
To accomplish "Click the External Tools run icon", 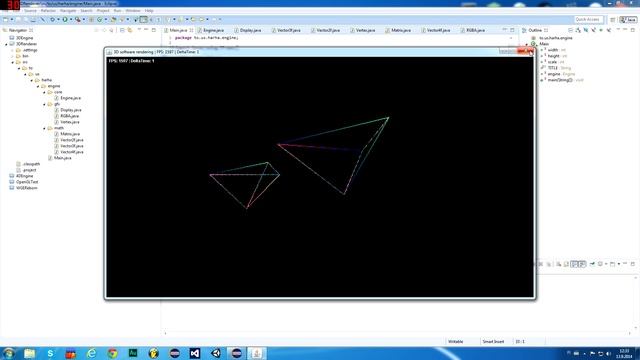I will coord(78,19).
